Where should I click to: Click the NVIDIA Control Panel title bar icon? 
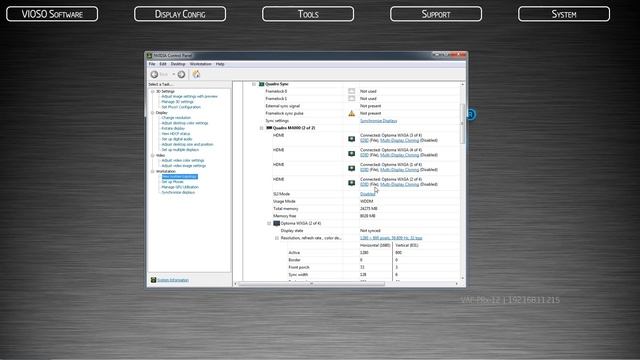149,56
